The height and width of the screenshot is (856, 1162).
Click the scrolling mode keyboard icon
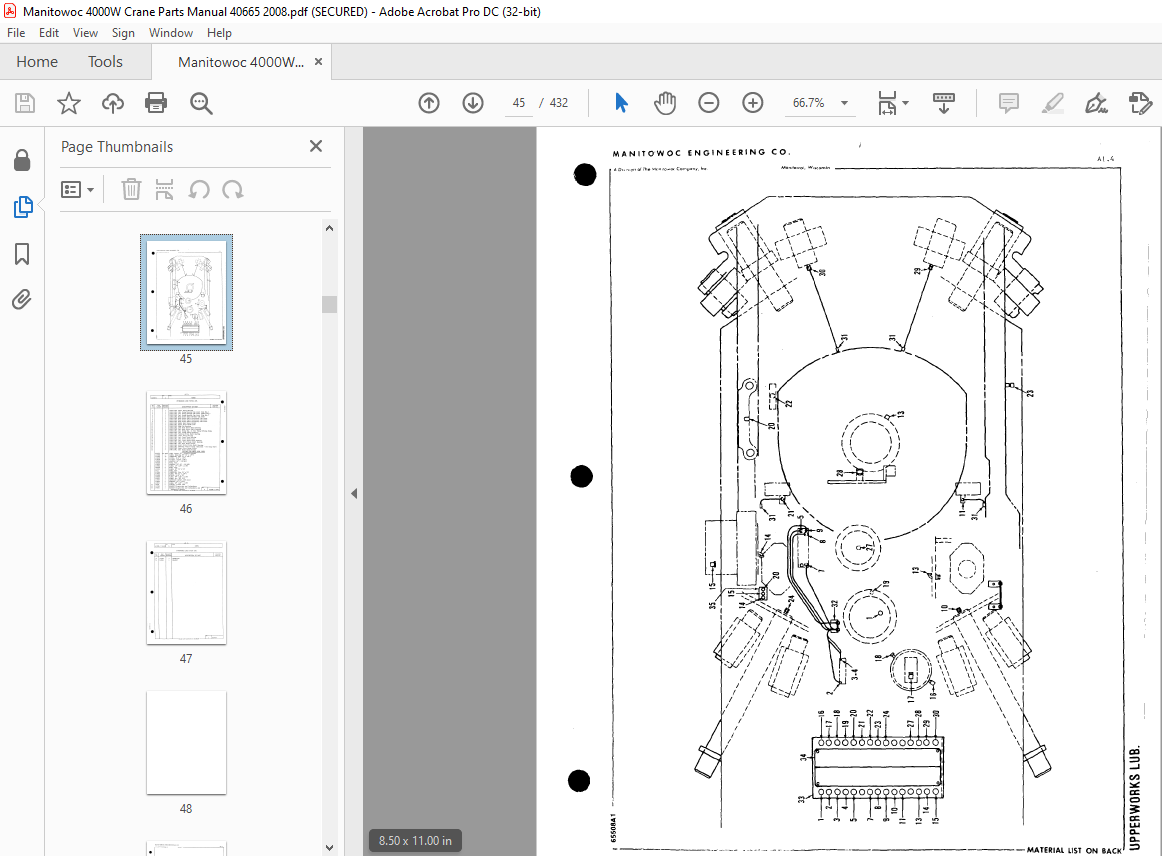coord(943,103)
